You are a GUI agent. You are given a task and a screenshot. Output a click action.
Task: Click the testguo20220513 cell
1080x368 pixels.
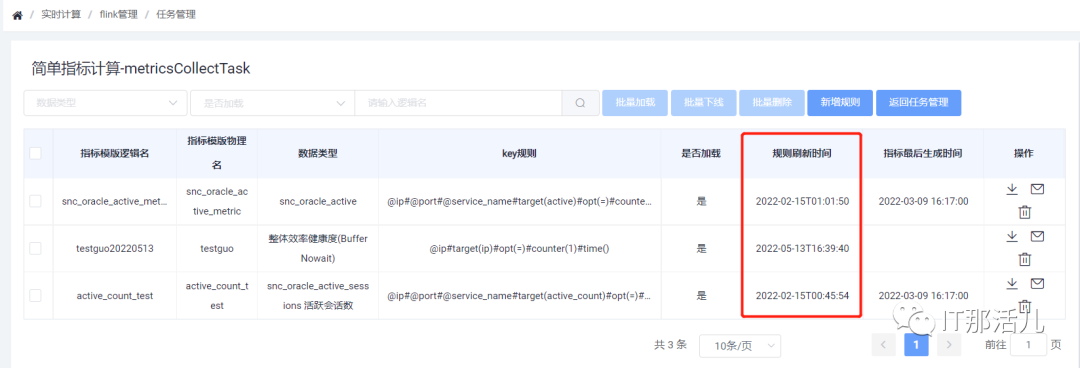pyautogui.click(x=115, y=249)
